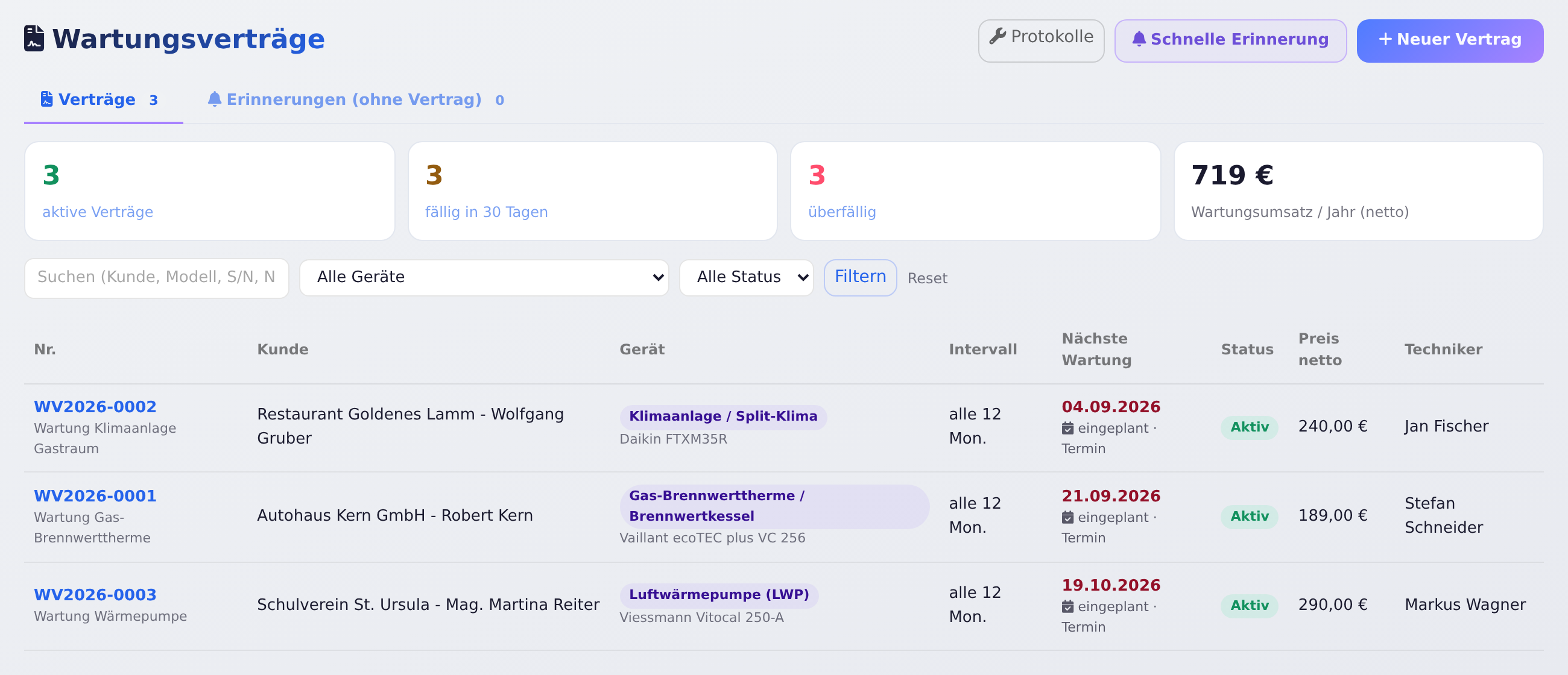Click the Klimaanlage / Split-Klima badge
Viewport: 1568px width, 675px height.
tap(723, 417)
